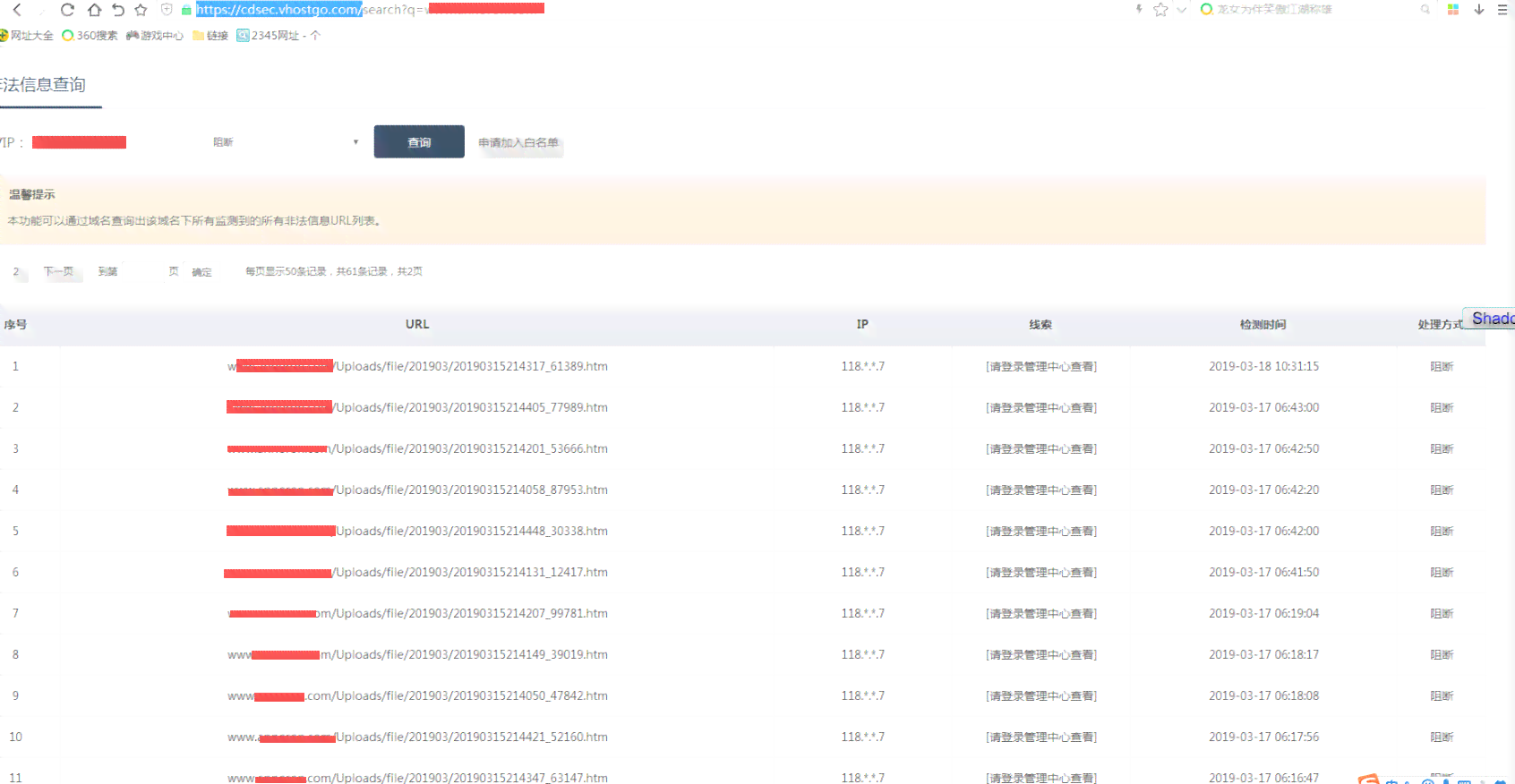This screenshot has height=784, width=1515.
Task: Click the jump-to page number field
Action: coord(141,271)
